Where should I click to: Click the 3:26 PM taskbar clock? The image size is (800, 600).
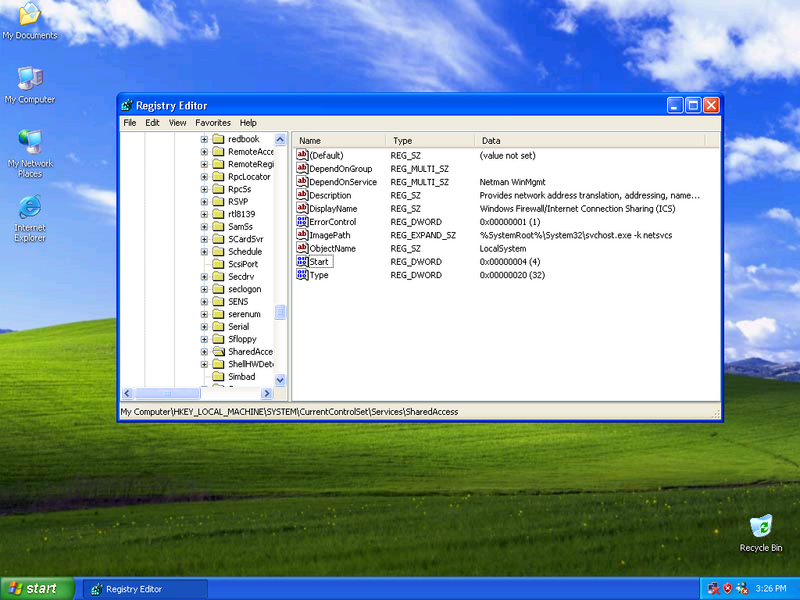pyautogui.click(x=771, y=589)
